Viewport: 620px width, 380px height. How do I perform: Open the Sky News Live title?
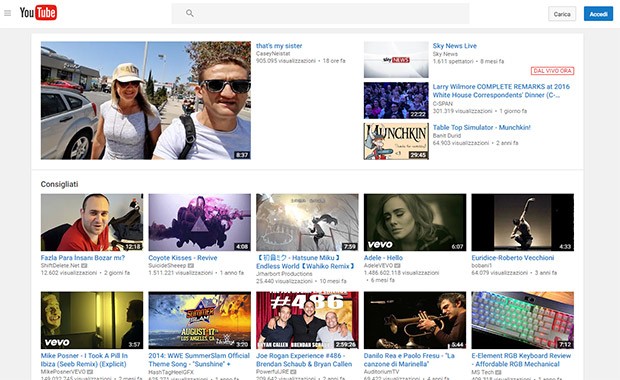pyautogui.click(x=454, y=46)
